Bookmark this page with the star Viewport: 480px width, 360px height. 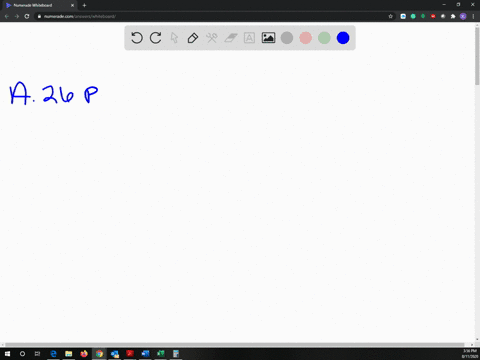pyautogui.click(x=391, y=16)
